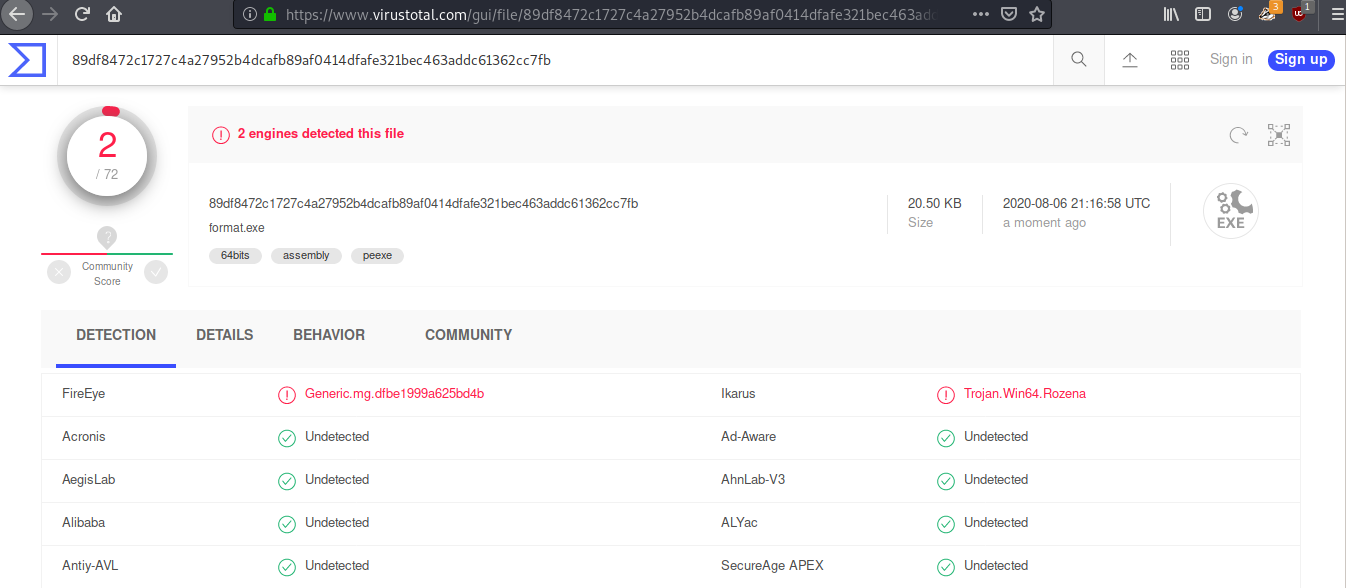Image resolution: width=1346 pixels, height=588 pixels.
Task: Click the browser forward arrow
Action: (50, 15)
